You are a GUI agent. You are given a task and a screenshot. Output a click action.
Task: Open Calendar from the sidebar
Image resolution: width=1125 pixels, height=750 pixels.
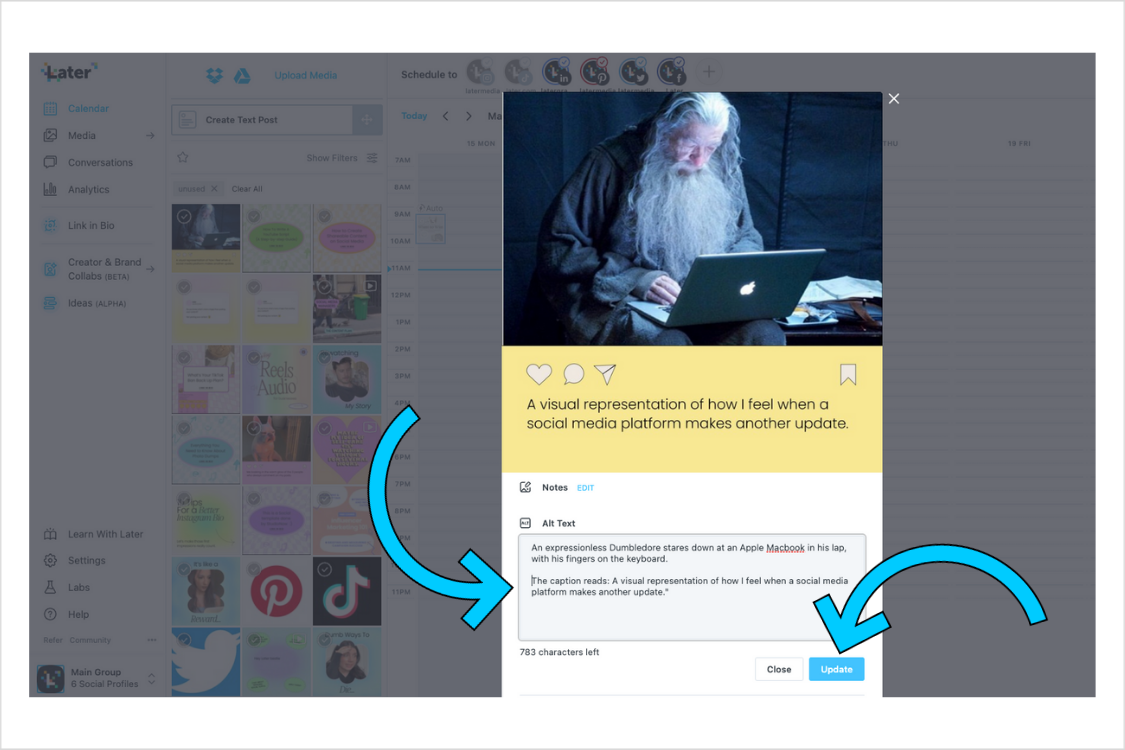tap(88, 108)
